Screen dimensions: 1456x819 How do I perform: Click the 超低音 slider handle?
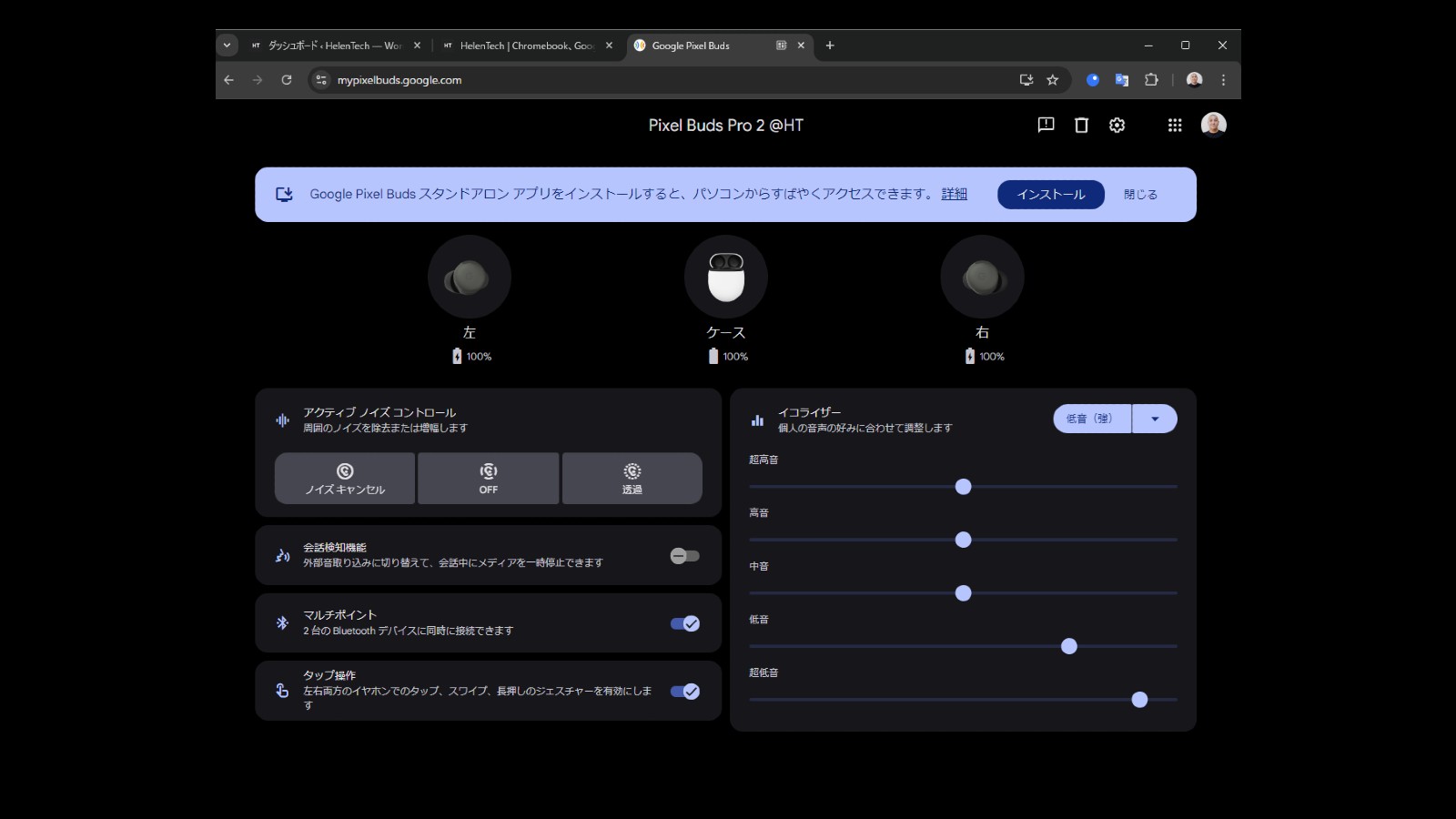tap(1139, 700)
